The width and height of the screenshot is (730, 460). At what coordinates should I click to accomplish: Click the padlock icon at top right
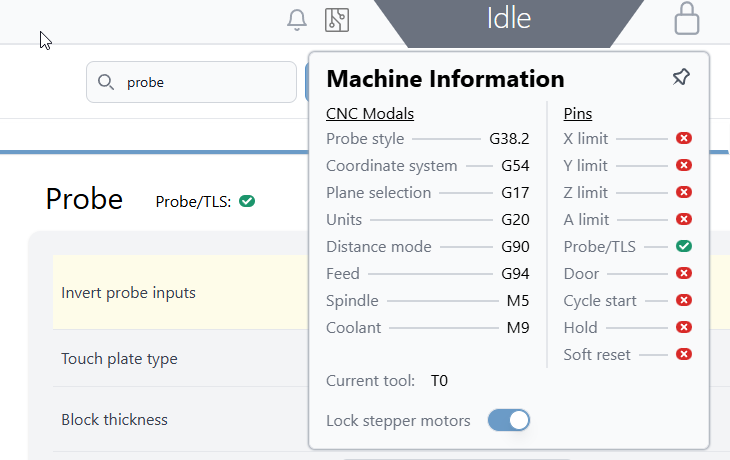[687, 19]
